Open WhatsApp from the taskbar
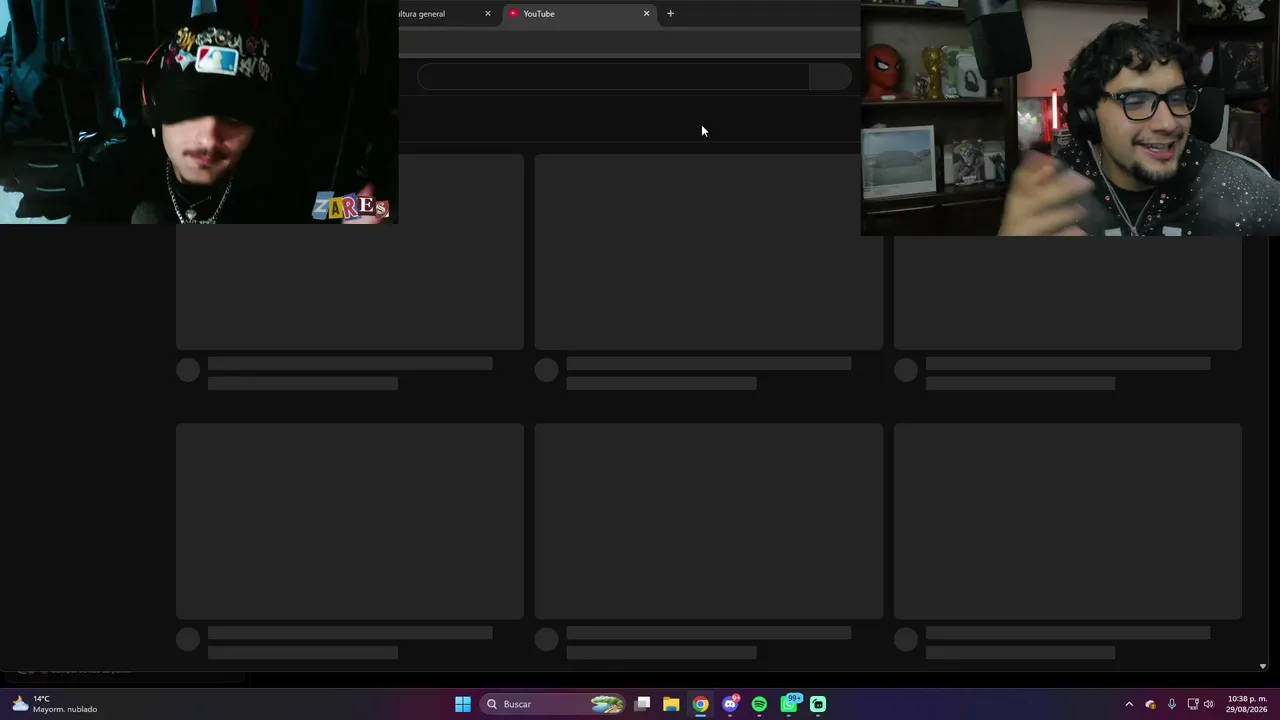The height and width of the screenshot is (720, 1280). (x=789, y=704)
